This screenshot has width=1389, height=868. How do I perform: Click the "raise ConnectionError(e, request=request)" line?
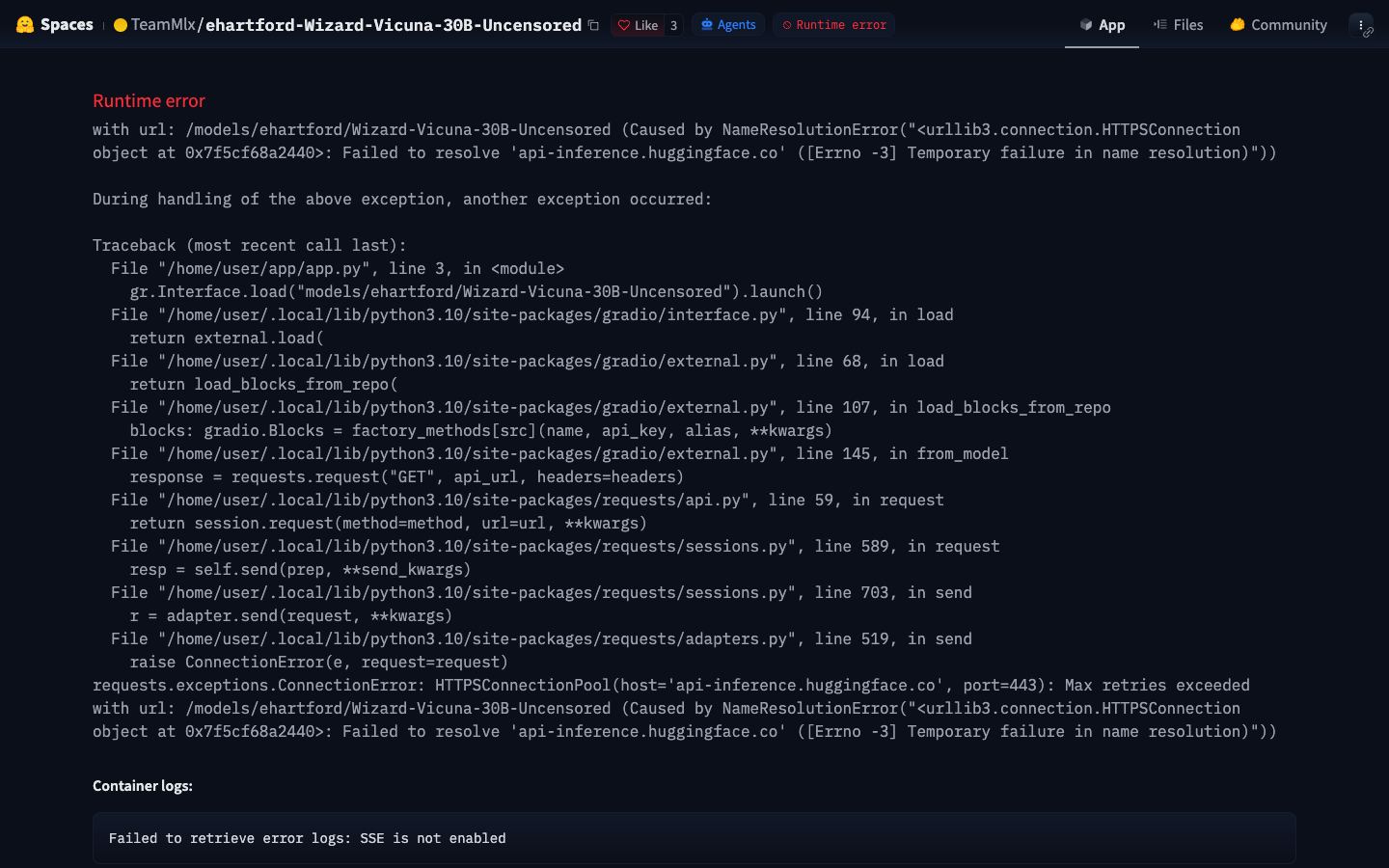pos(318,662)
